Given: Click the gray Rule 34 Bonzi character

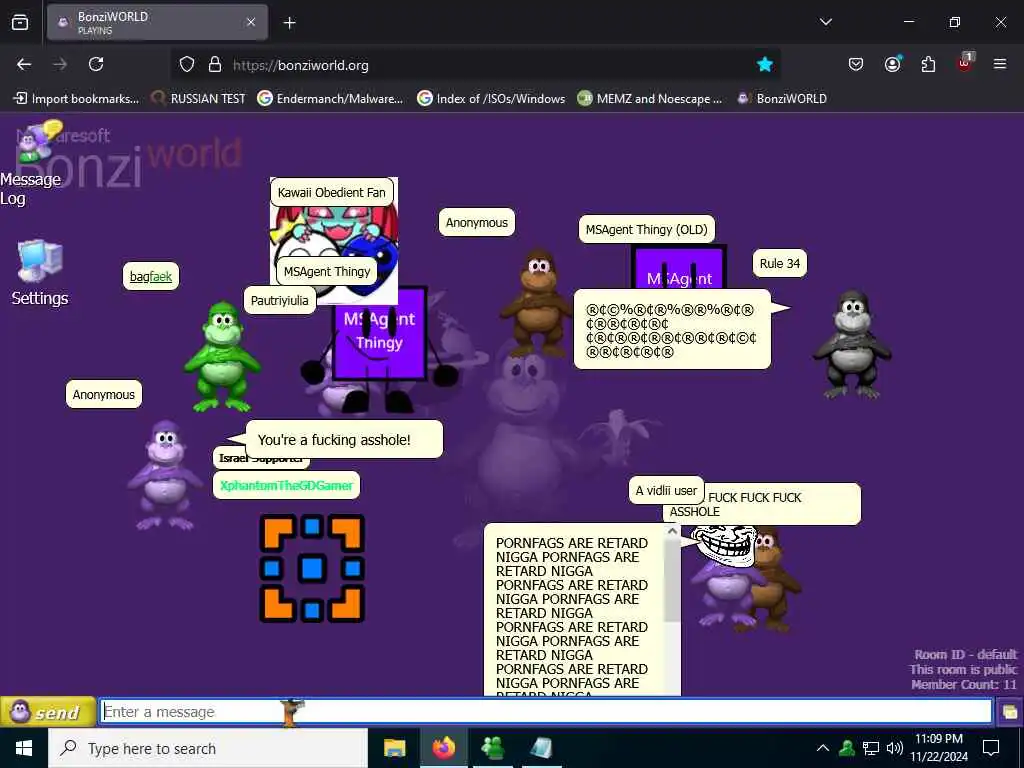Looking at the screenshot, I should [x=852, y=344].
